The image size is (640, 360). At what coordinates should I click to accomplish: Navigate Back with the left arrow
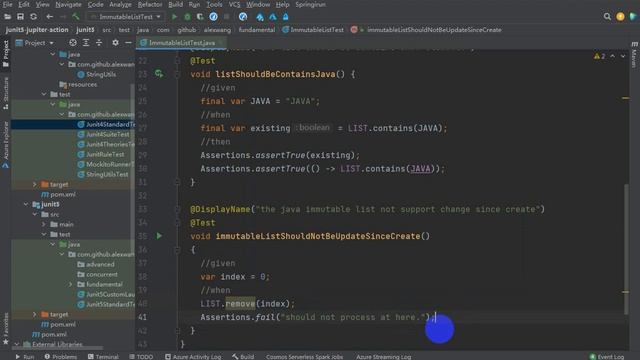tap(49, 17)
